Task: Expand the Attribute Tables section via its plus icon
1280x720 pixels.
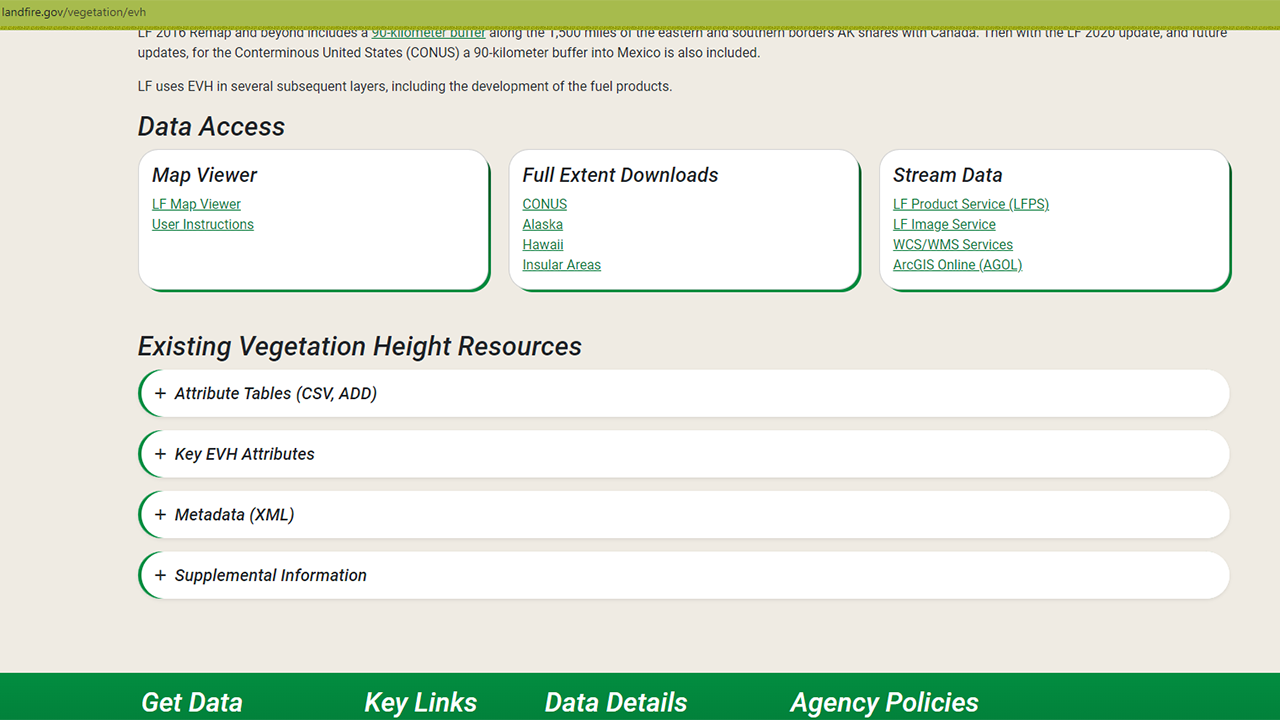Action: 160,393
